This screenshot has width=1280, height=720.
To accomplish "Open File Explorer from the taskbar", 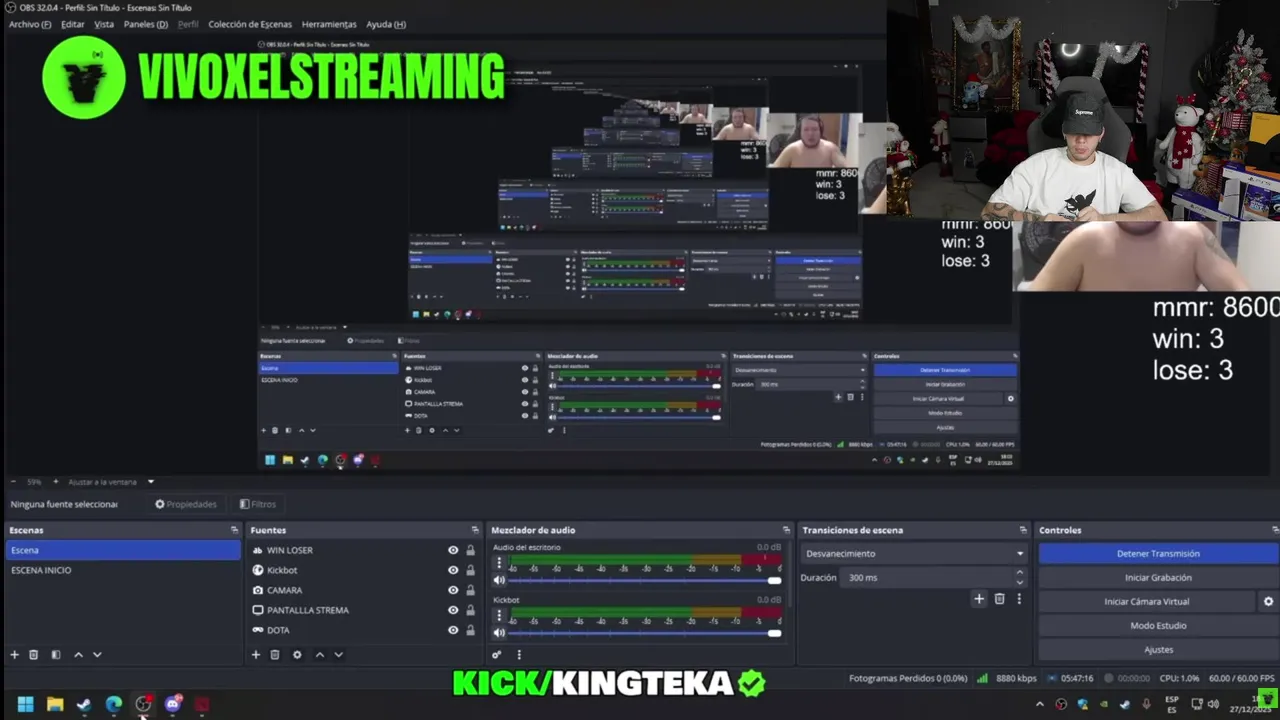I will coord(55,704).
